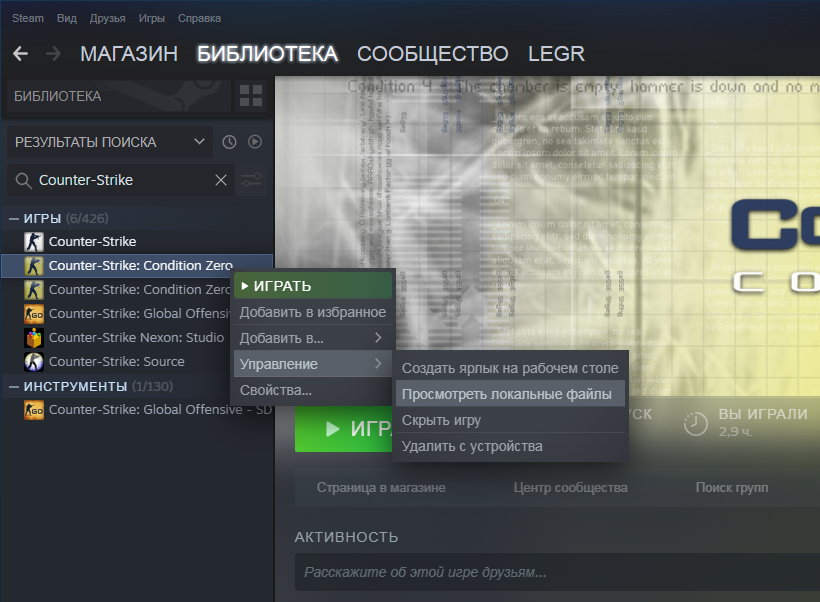The image size is (820, 602).
Task: Go to БИБЛИОТЕКА tab
Action: tap(267, 54)
